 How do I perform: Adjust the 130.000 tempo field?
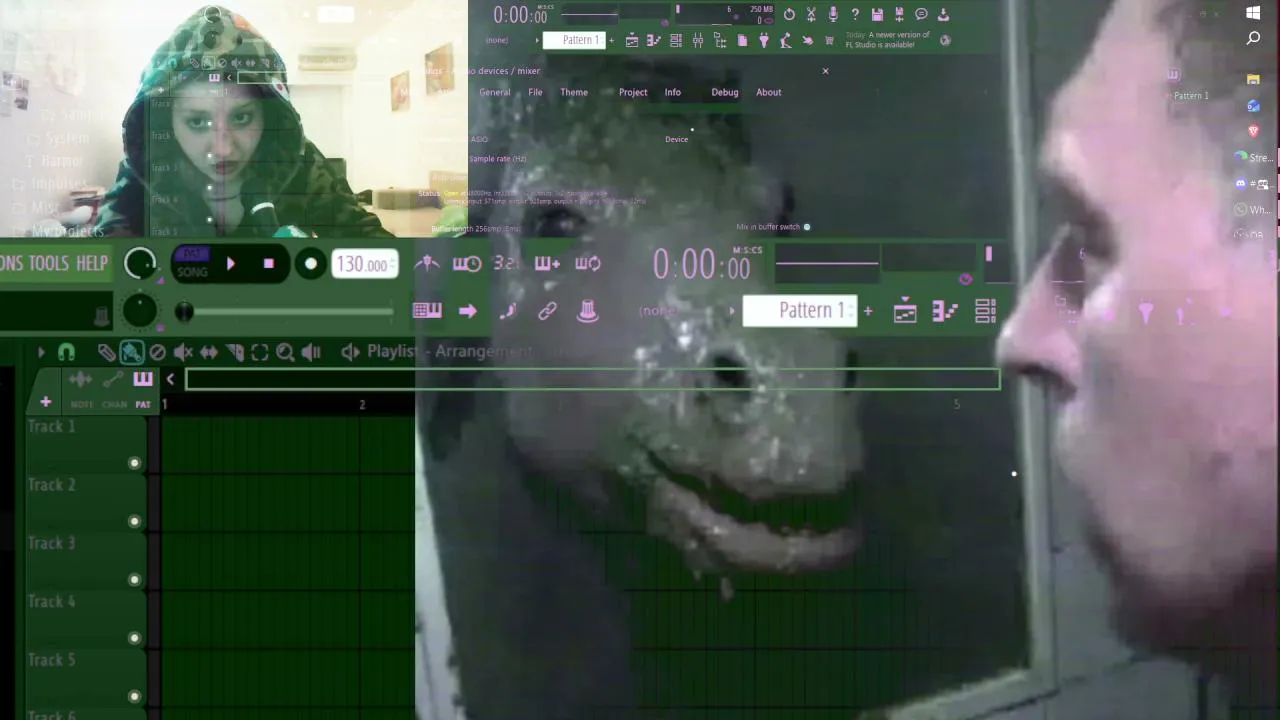(364, 264)
